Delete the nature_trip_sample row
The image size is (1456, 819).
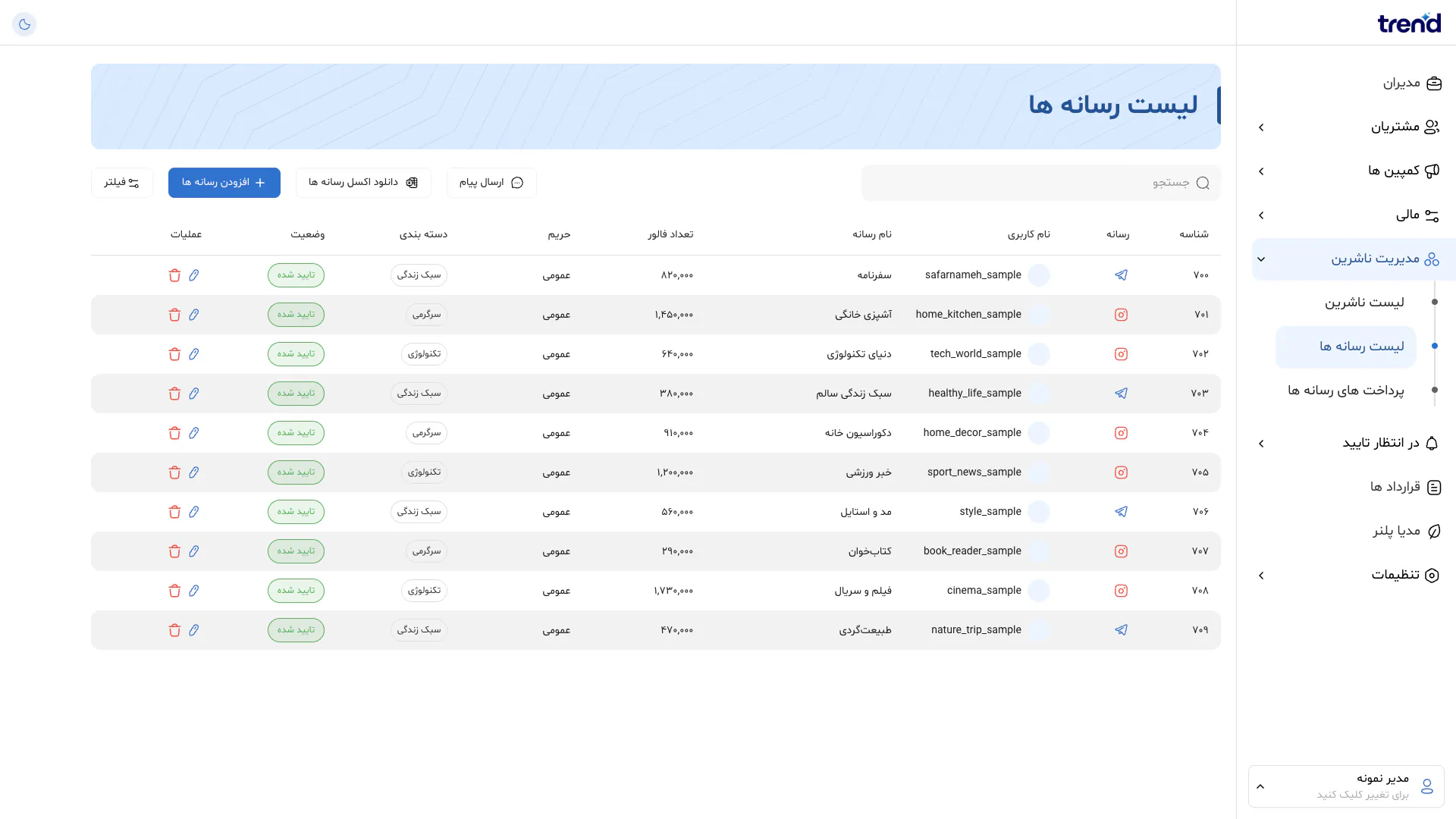click(174, 630)
